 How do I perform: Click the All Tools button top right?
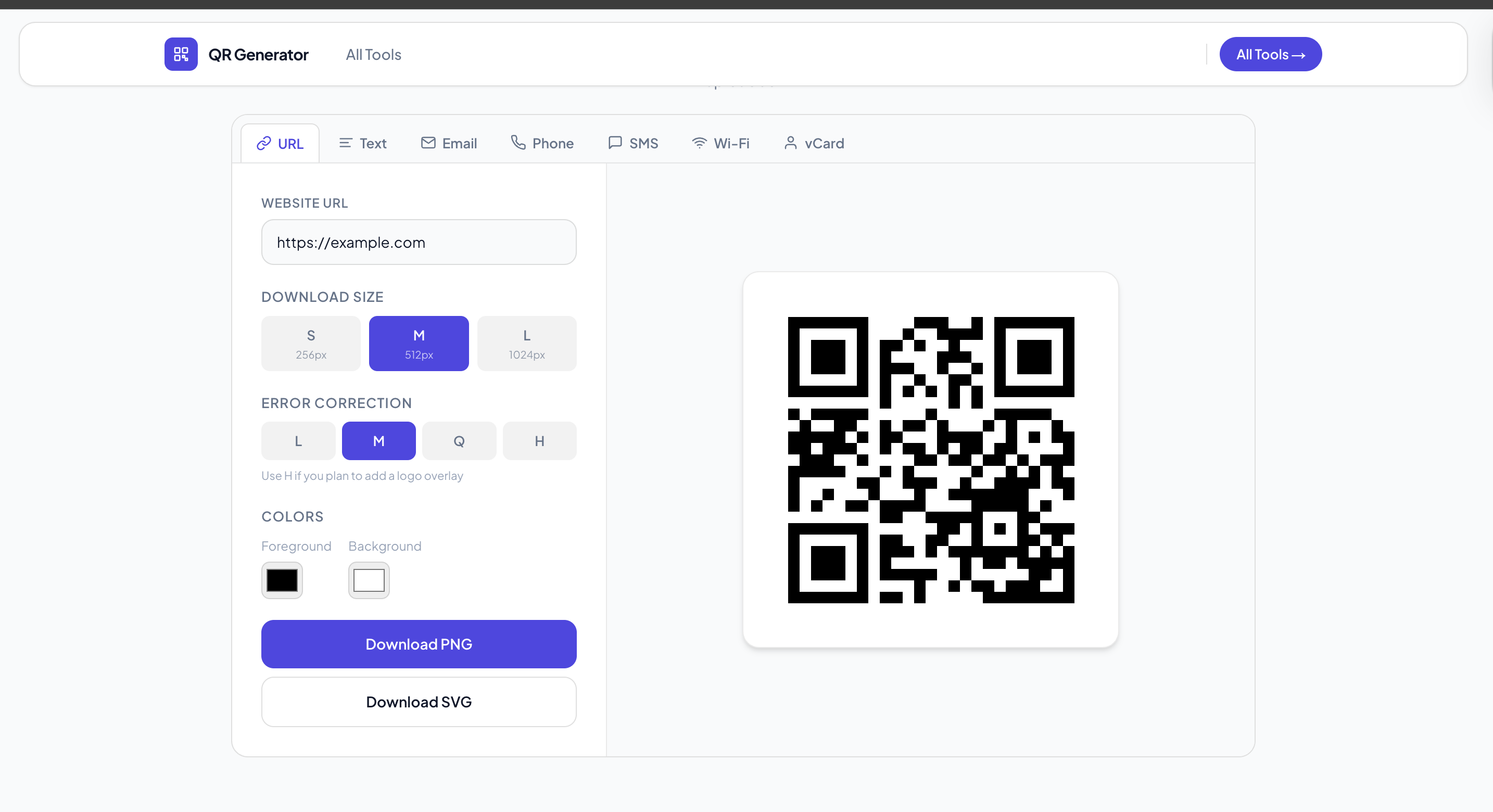pos(1270,54)
